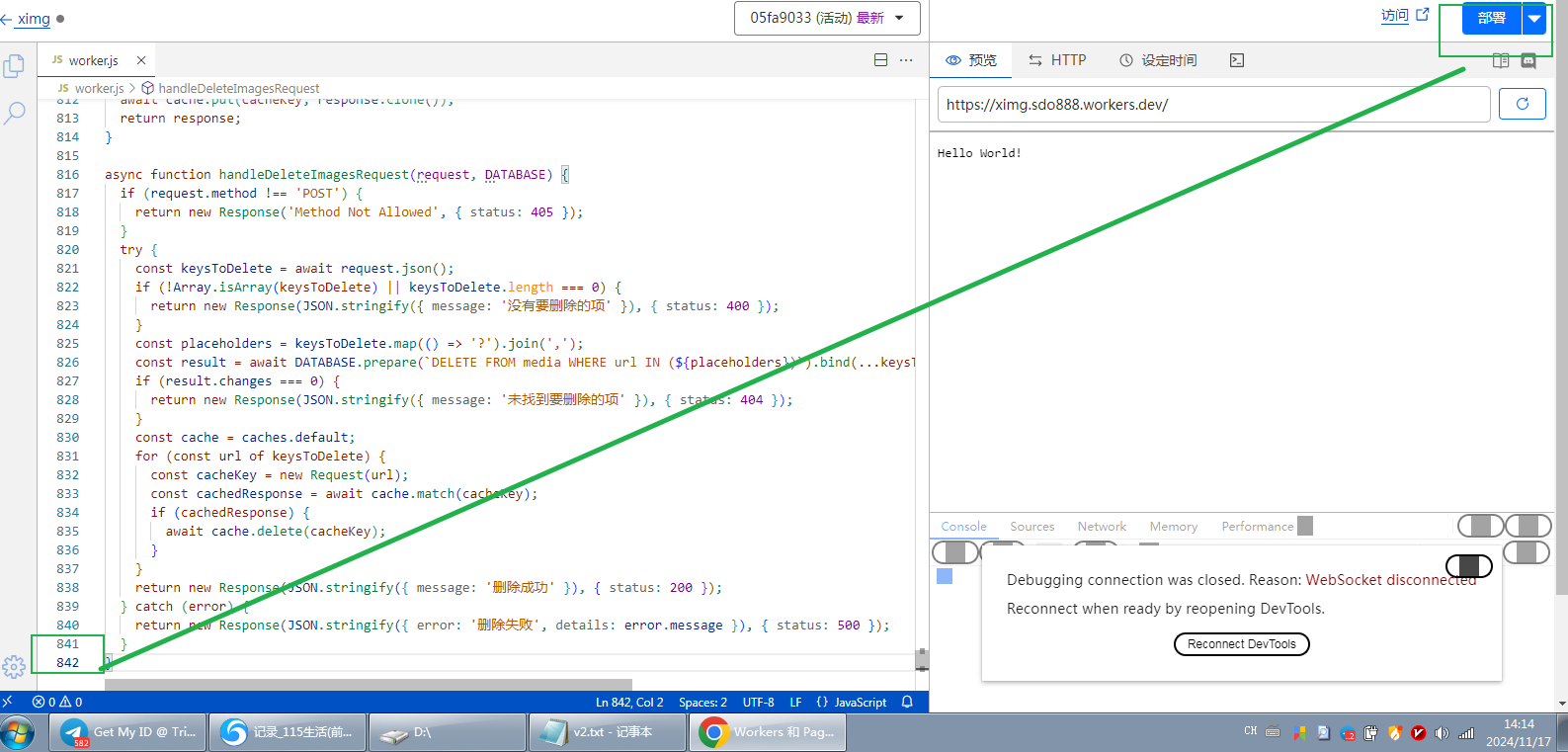
Task: Open Chrome Workers 和 Pages taskbar item
Action: pyautogui.click(x=768, y=732)
